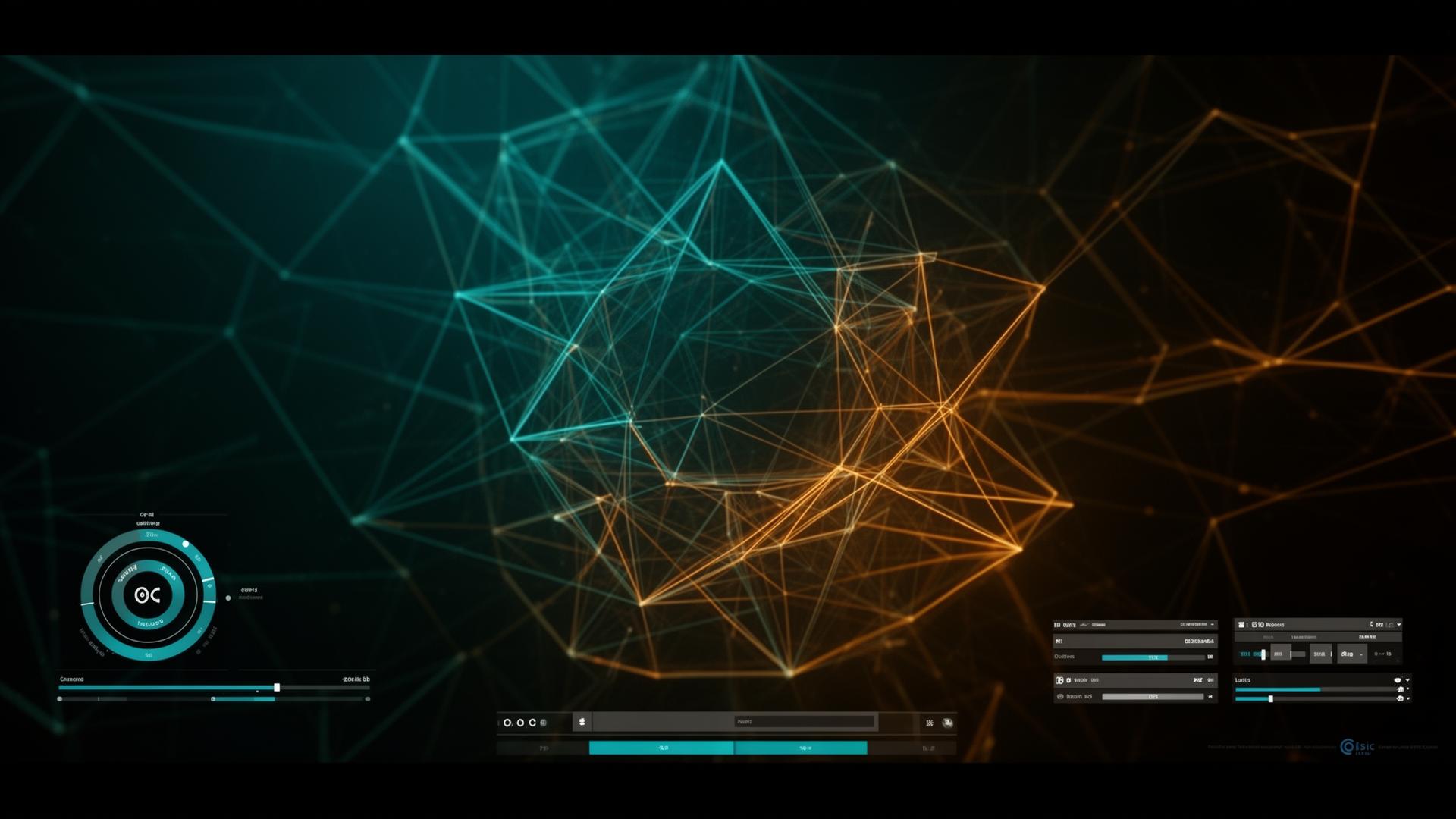Click the teal Outliers progress bar
The image size is (1456, 819).
[1153, 657]
